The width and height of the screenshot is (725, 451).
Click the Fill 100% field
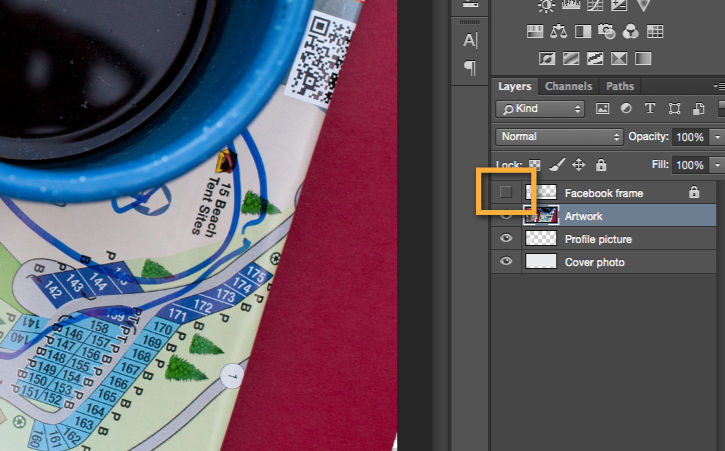(691, 165)
